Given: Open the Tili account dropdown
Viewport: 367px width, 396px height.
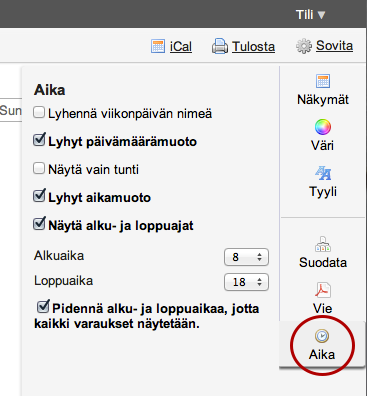Looking at the screenshot, I should coord(310,14).
